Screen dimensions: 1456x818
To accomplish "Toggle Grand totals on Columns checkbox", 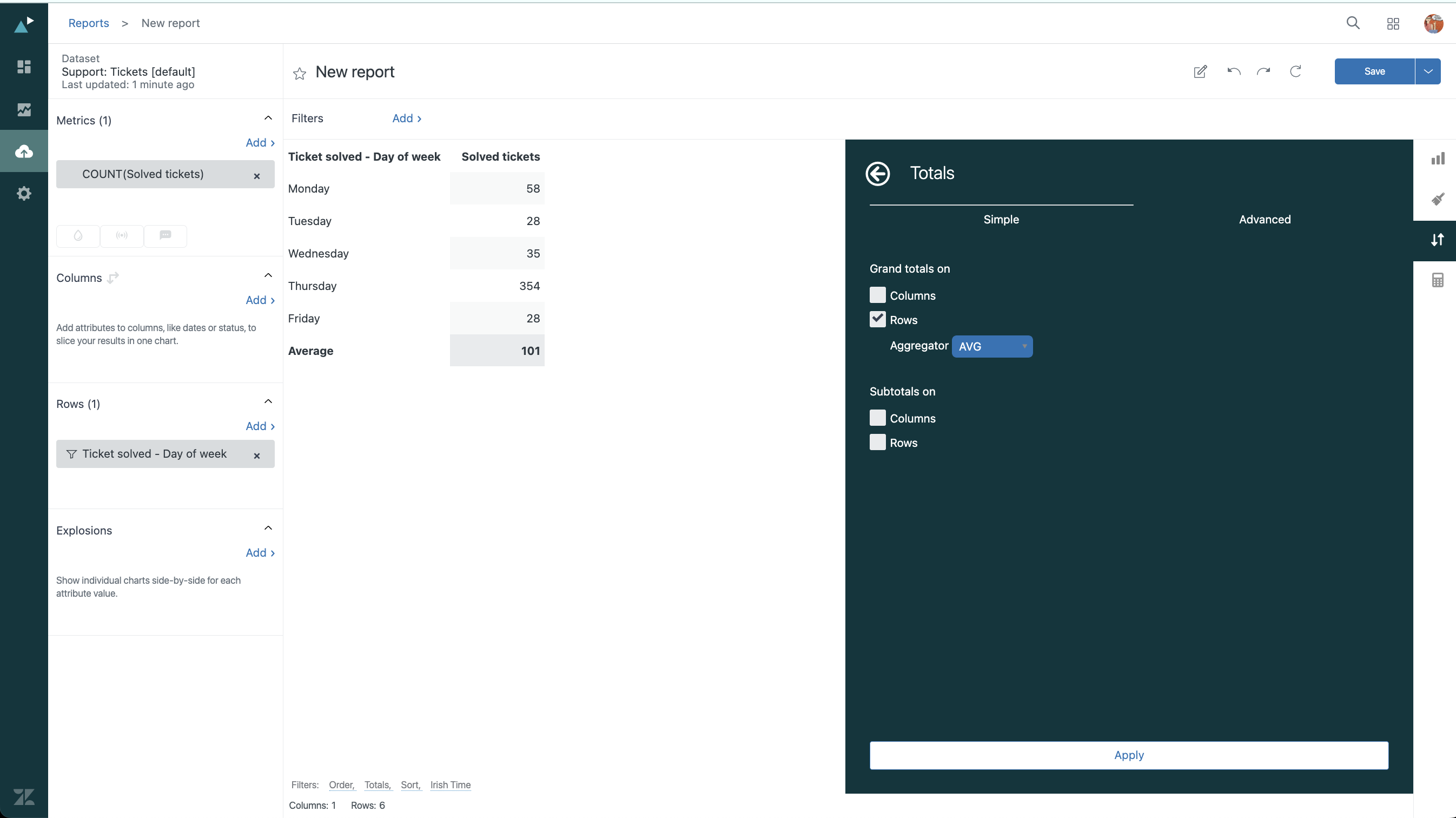I will 877,294.
